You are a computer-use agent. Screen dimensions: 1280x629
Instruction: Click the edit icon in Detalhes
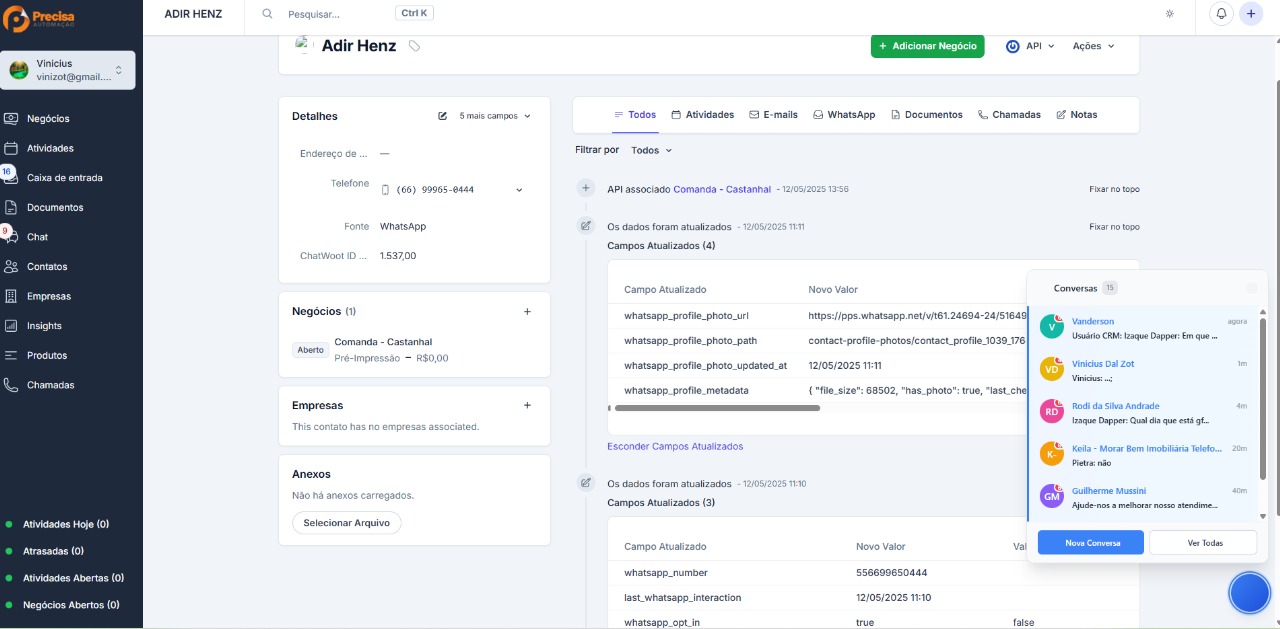(443, 116)
